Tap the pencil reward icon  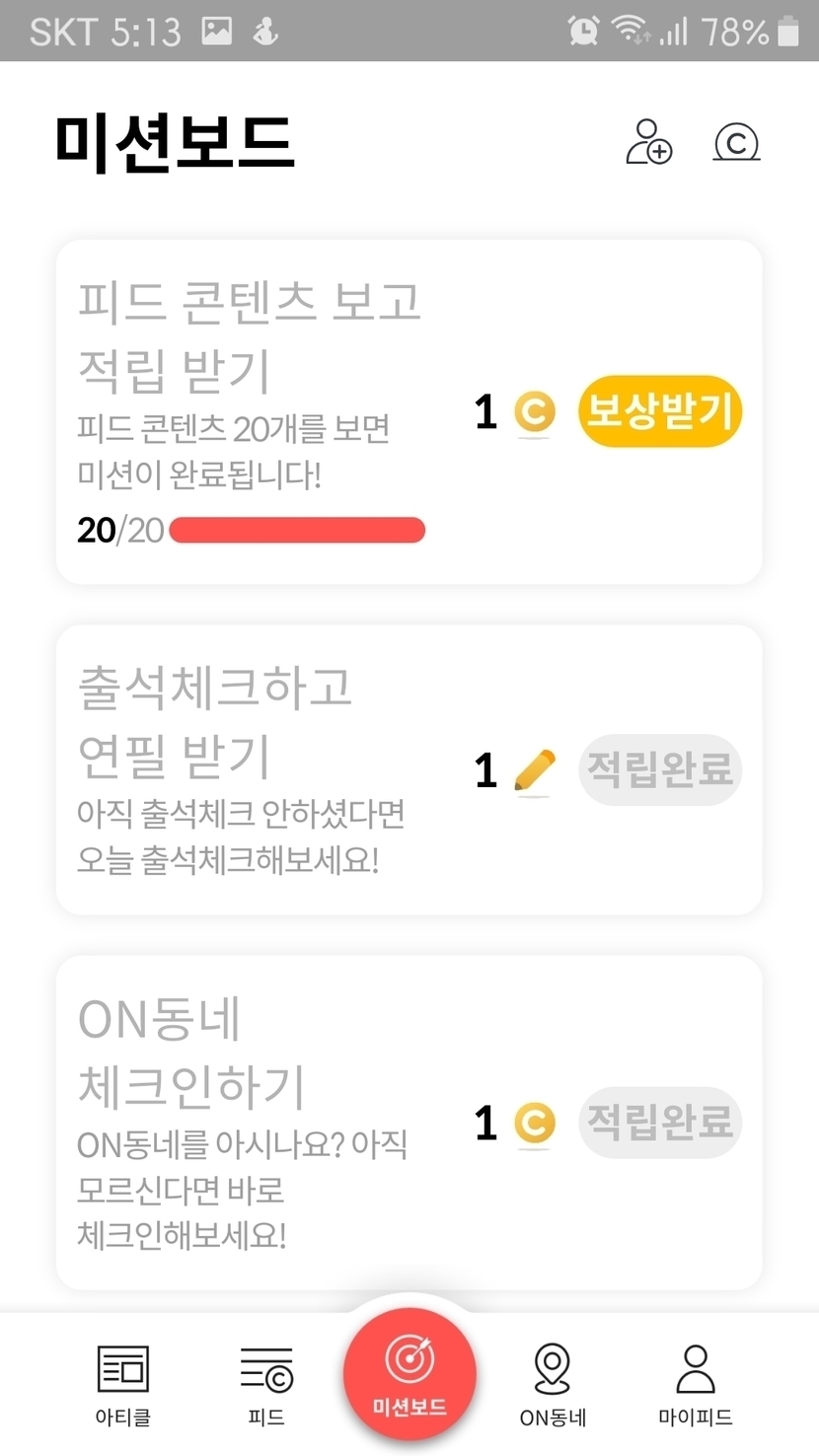tap(535, 770)
